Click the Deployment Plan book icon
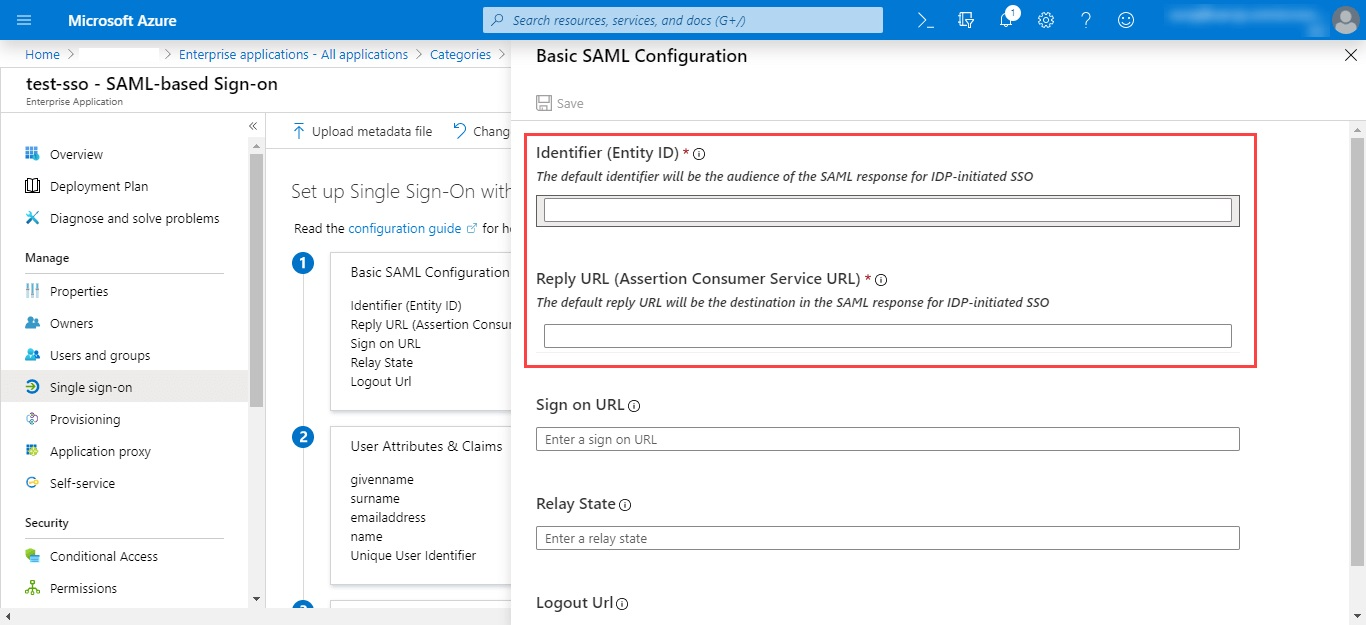Viewport: 1366px width, 625px height. pos(32,186)
